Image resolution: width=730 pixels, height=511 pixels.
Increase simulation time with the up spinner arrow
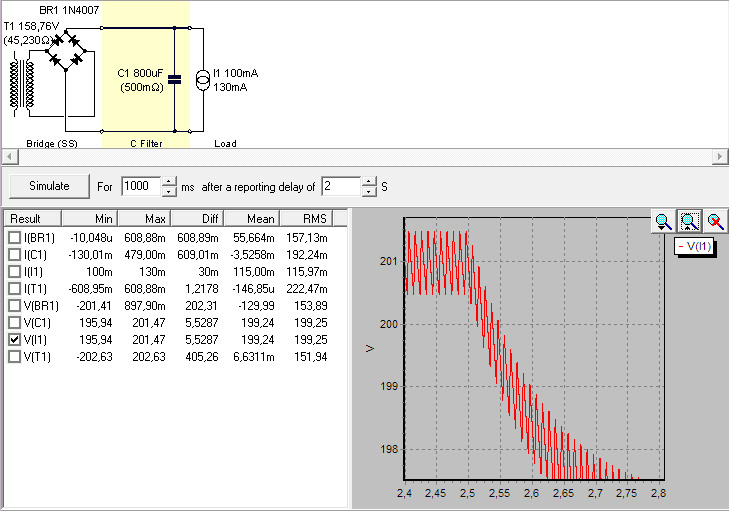(169, 181)
